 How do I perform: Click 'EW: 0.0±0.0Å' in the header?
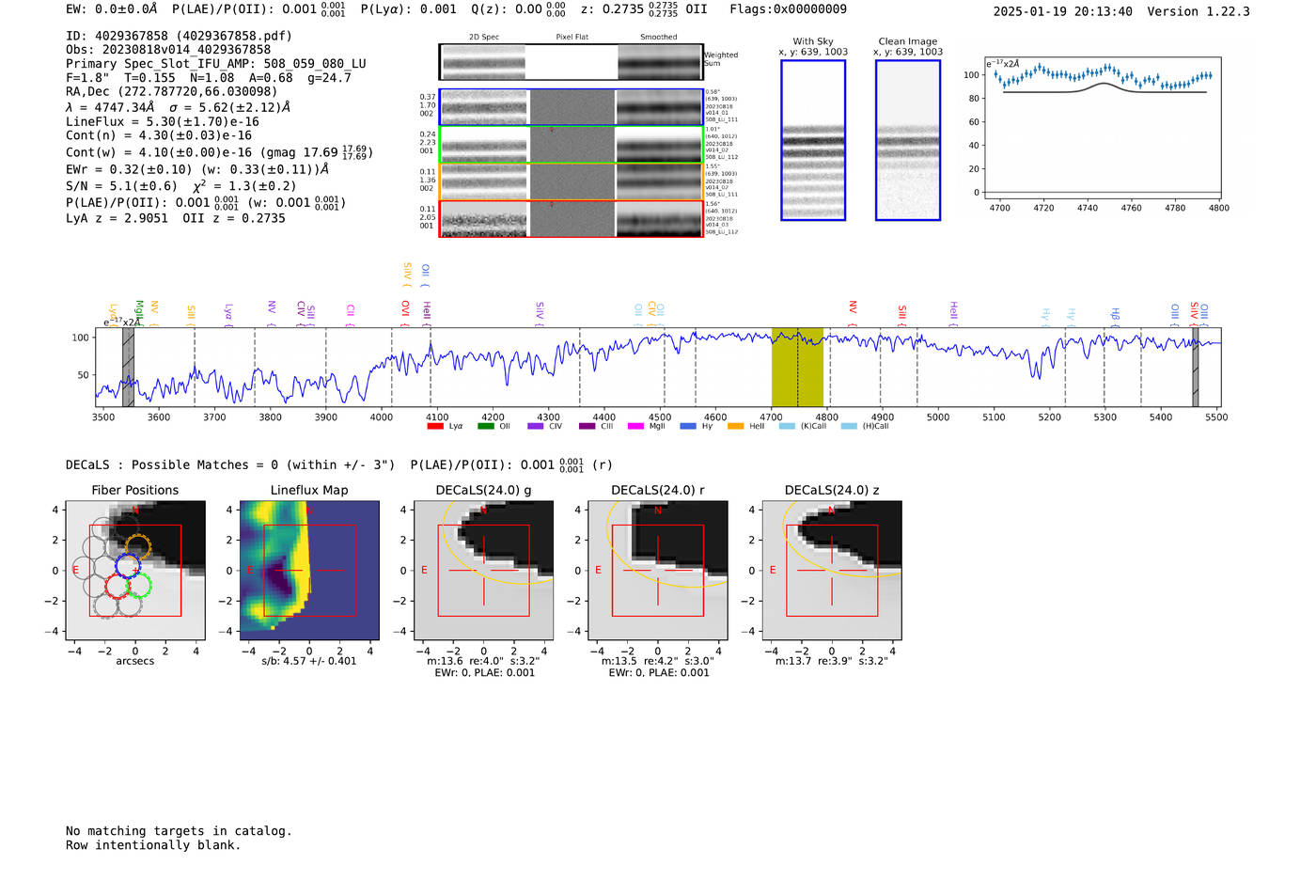pos(112,9)
